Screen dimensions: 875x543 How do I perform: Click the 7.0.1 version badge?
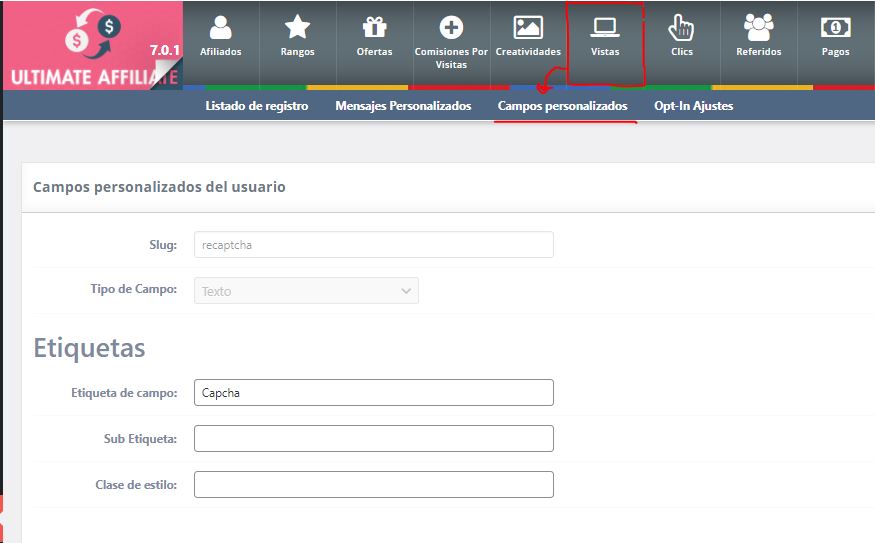[164, 50]
